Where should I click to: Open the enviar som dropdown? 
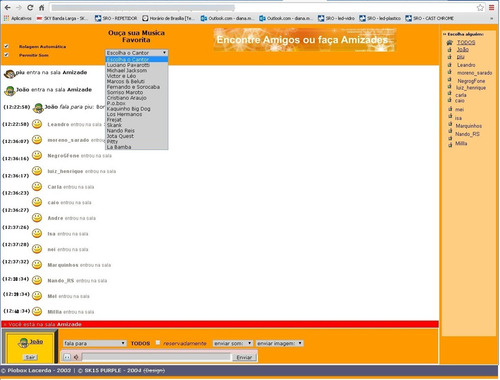[x=232, y=343]
